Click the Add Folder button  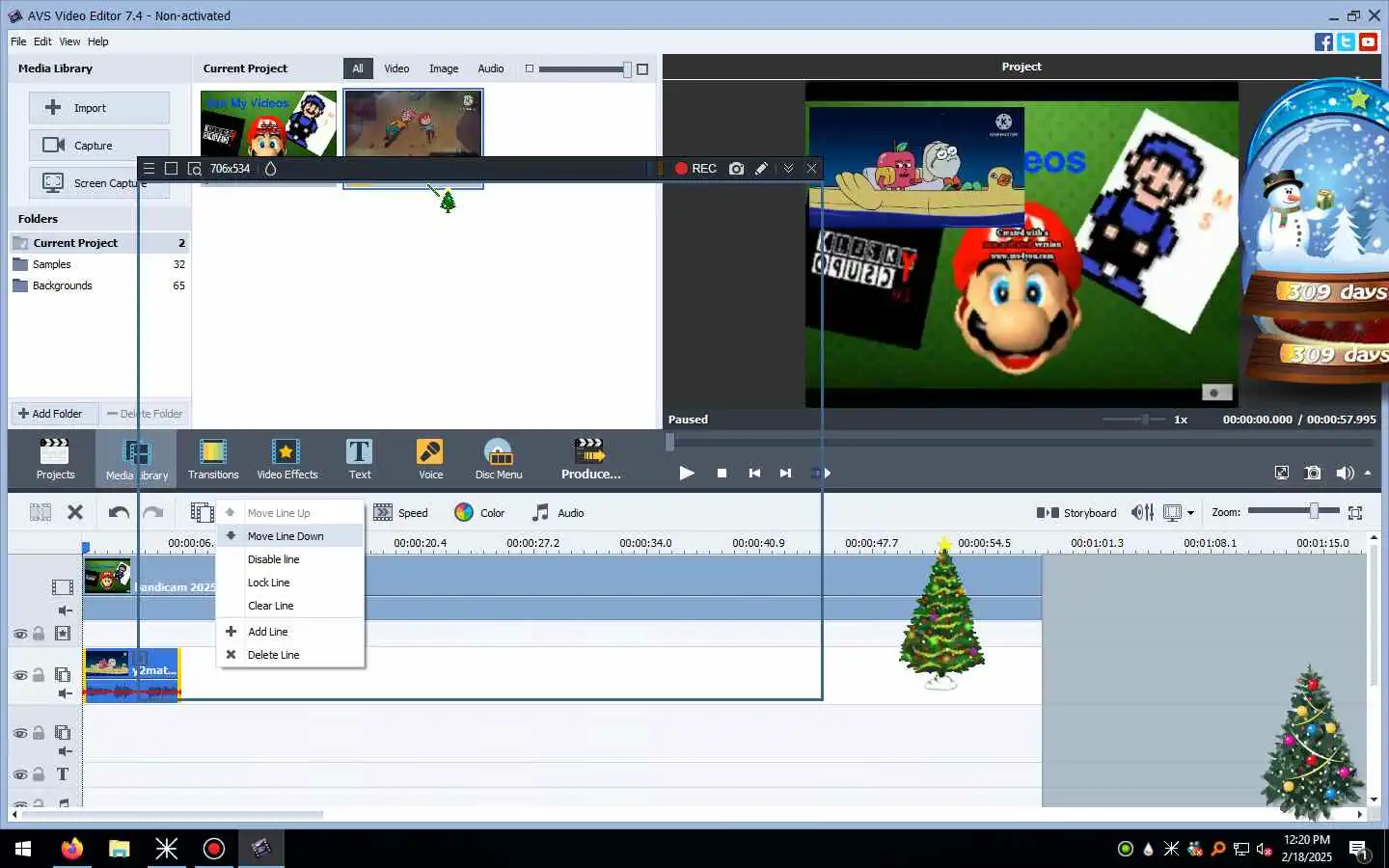54,414
